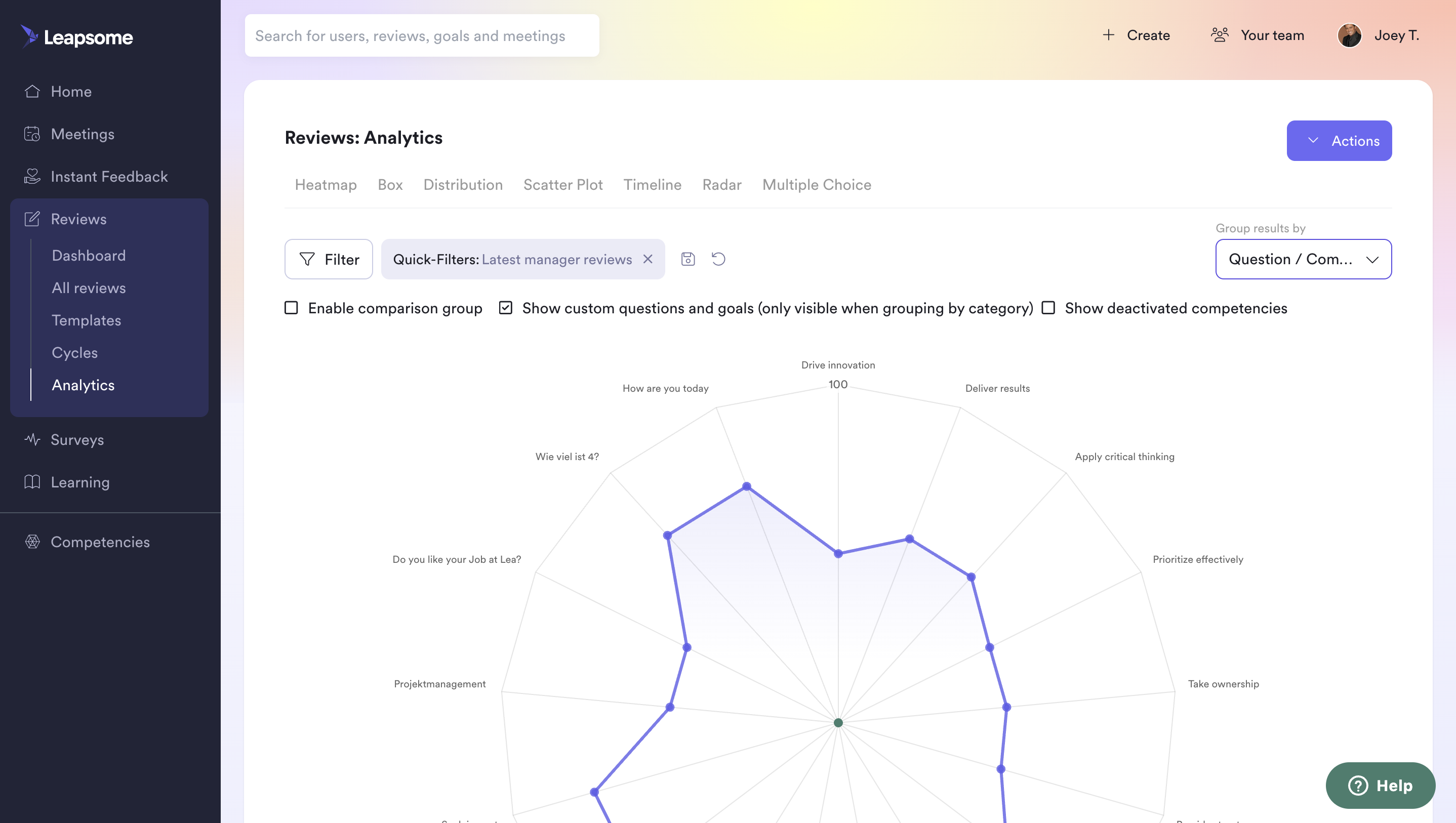1456x823 pixels.
Task: Open Meetings via the calendar icon
Action: (x=32, y=134)
